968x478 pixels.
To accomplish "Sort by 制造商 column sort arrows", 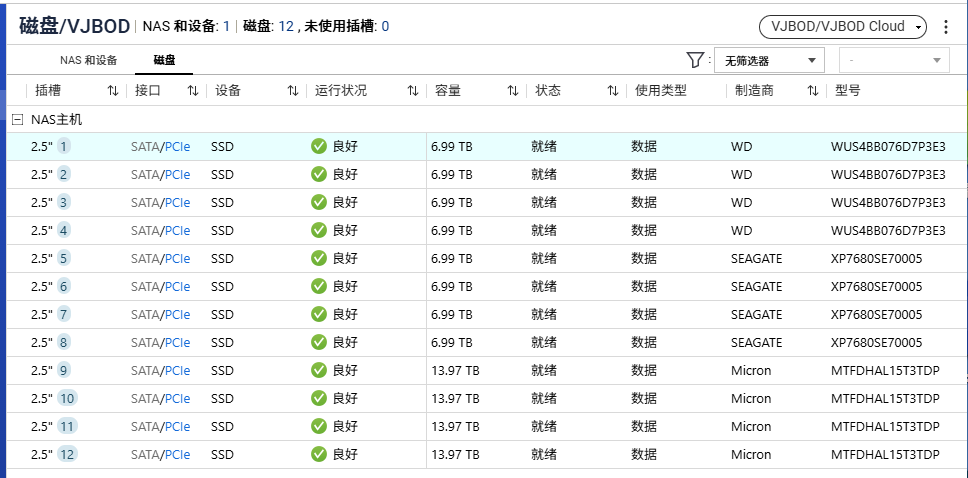I will [813, 91].
